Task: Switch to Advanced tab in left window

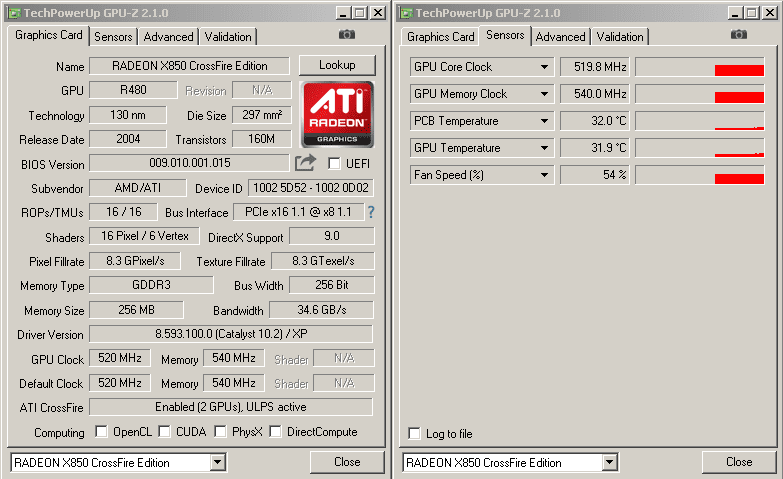Action: pos(168,37)
